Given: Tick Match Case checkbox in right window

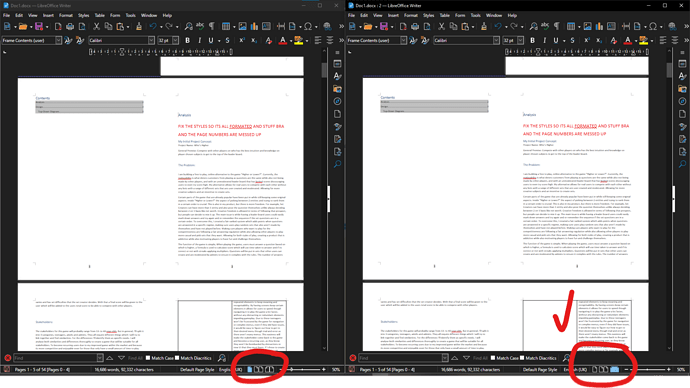Looking at the screenshot, I should [493, 358].
